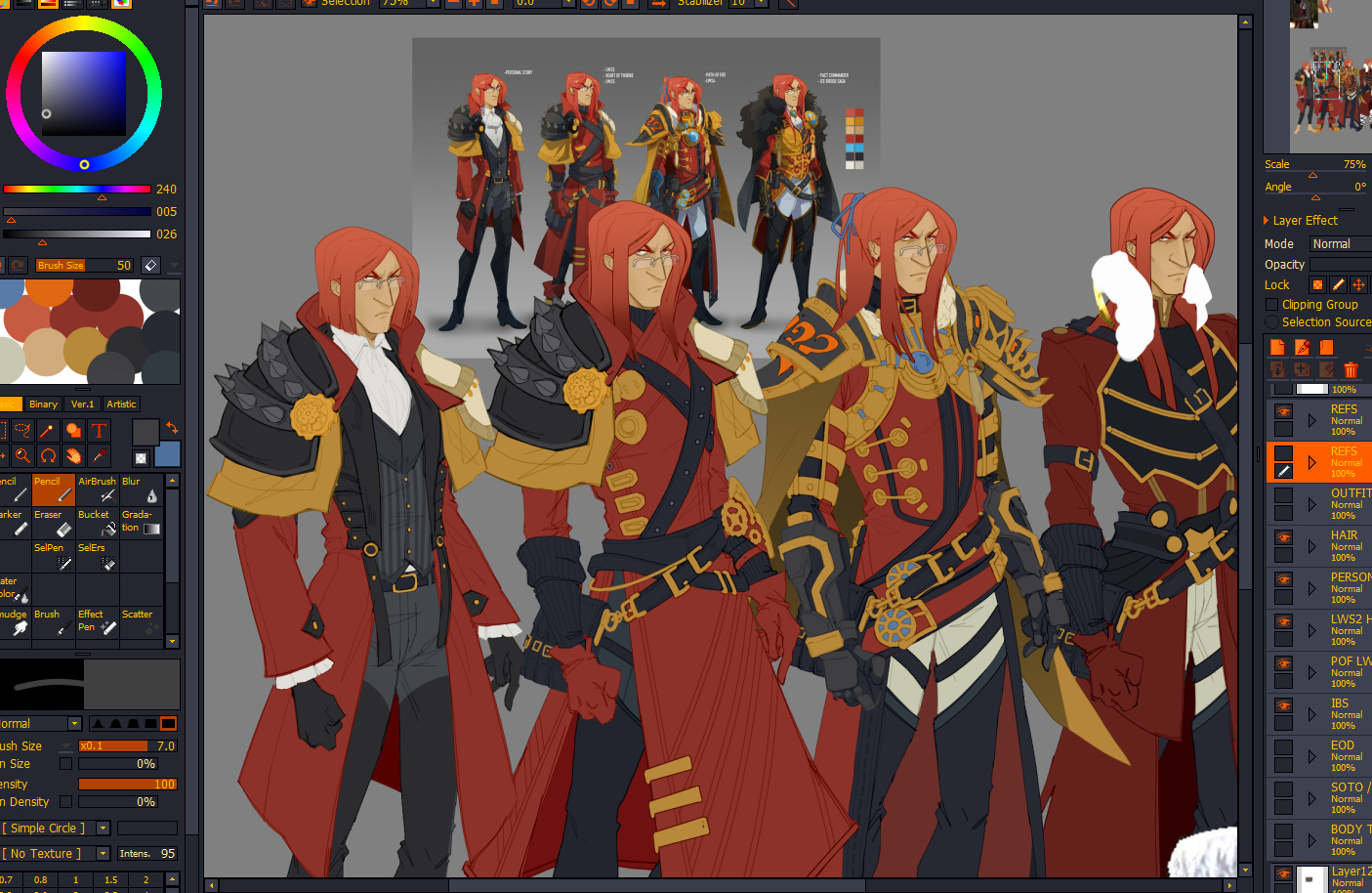
Task: Delete layer with the trash icon
Action: tap(1351, 369)
